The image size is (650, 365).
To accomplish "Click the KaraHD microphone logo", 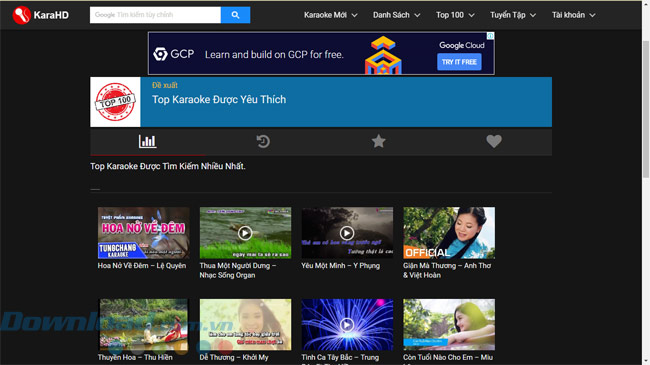I will point(22,15).
